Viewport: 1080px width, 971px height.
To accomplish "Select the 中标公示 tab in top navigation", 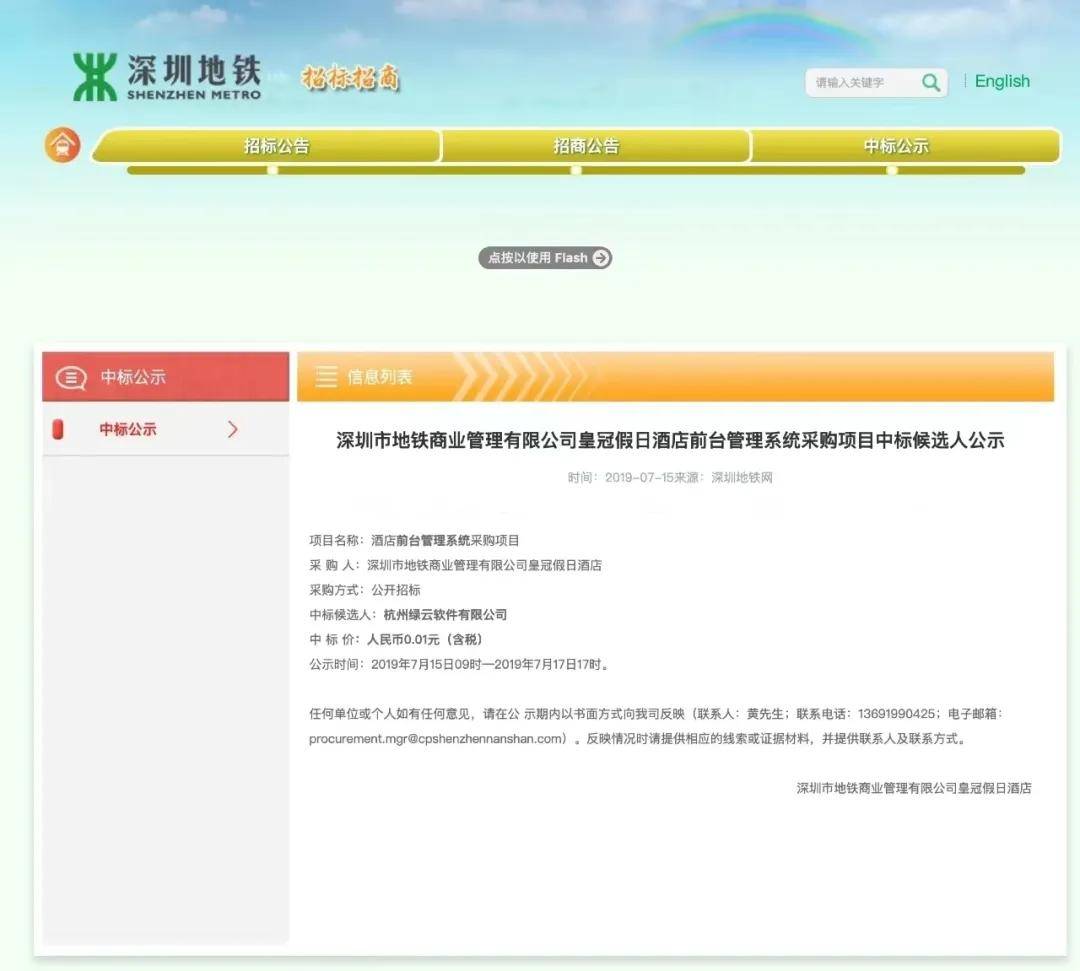I will tap(896, 146).
